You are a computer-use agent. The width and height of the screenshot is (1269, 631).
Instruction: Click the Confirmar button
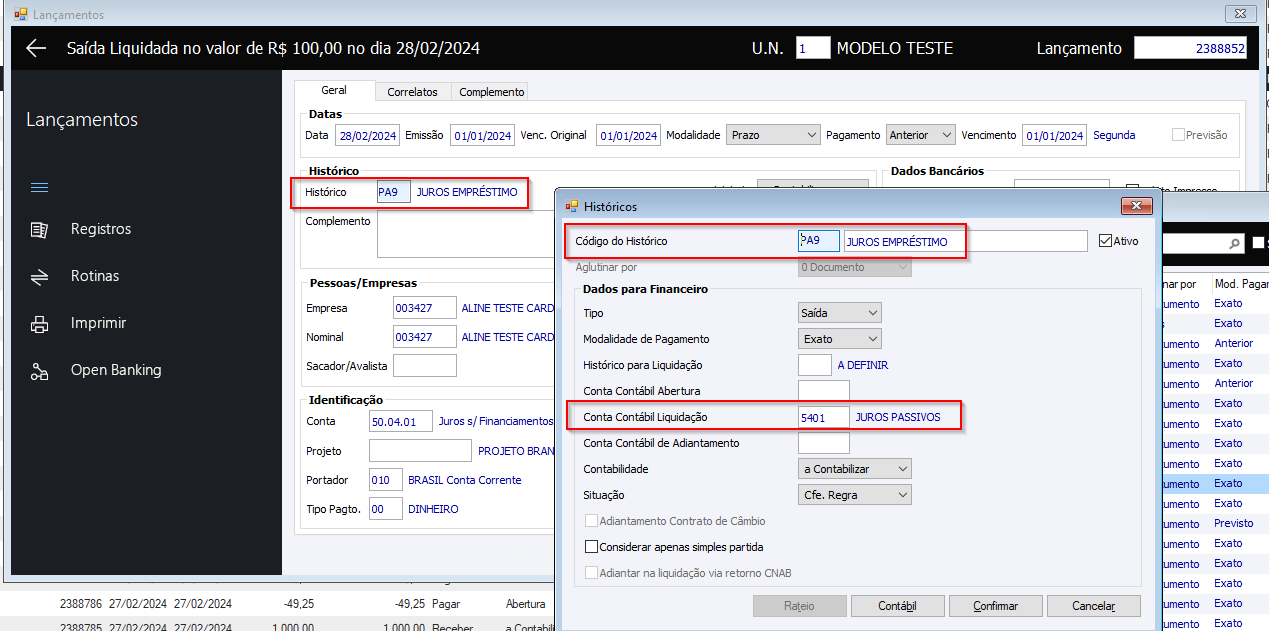[x=995, y=605]
